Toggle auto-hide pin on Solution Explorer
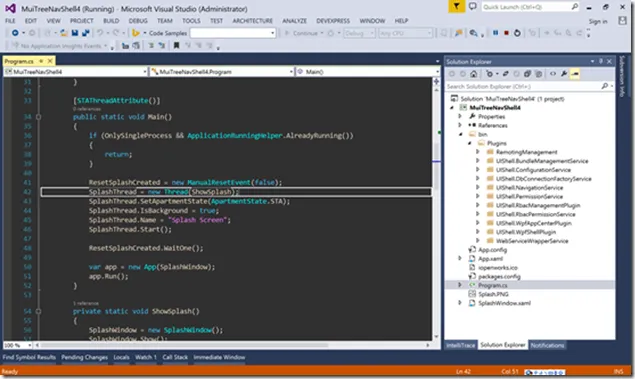This screenshot has height=379, width=635. (601, 62)
